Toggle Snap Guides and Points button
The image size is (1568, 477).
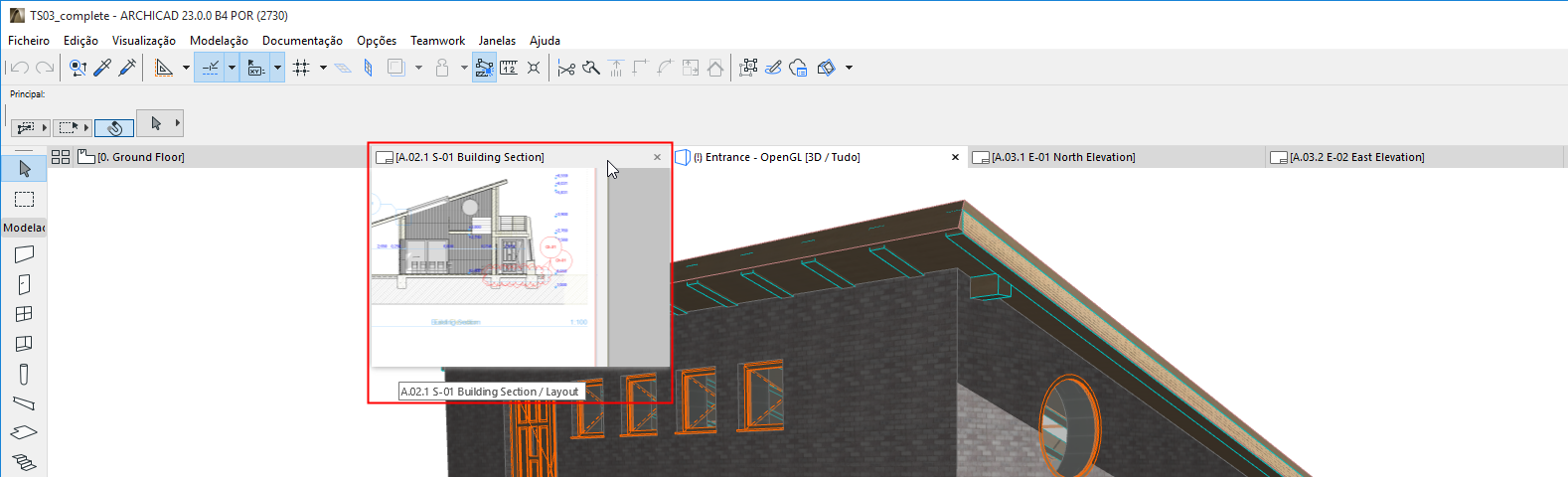210,68
